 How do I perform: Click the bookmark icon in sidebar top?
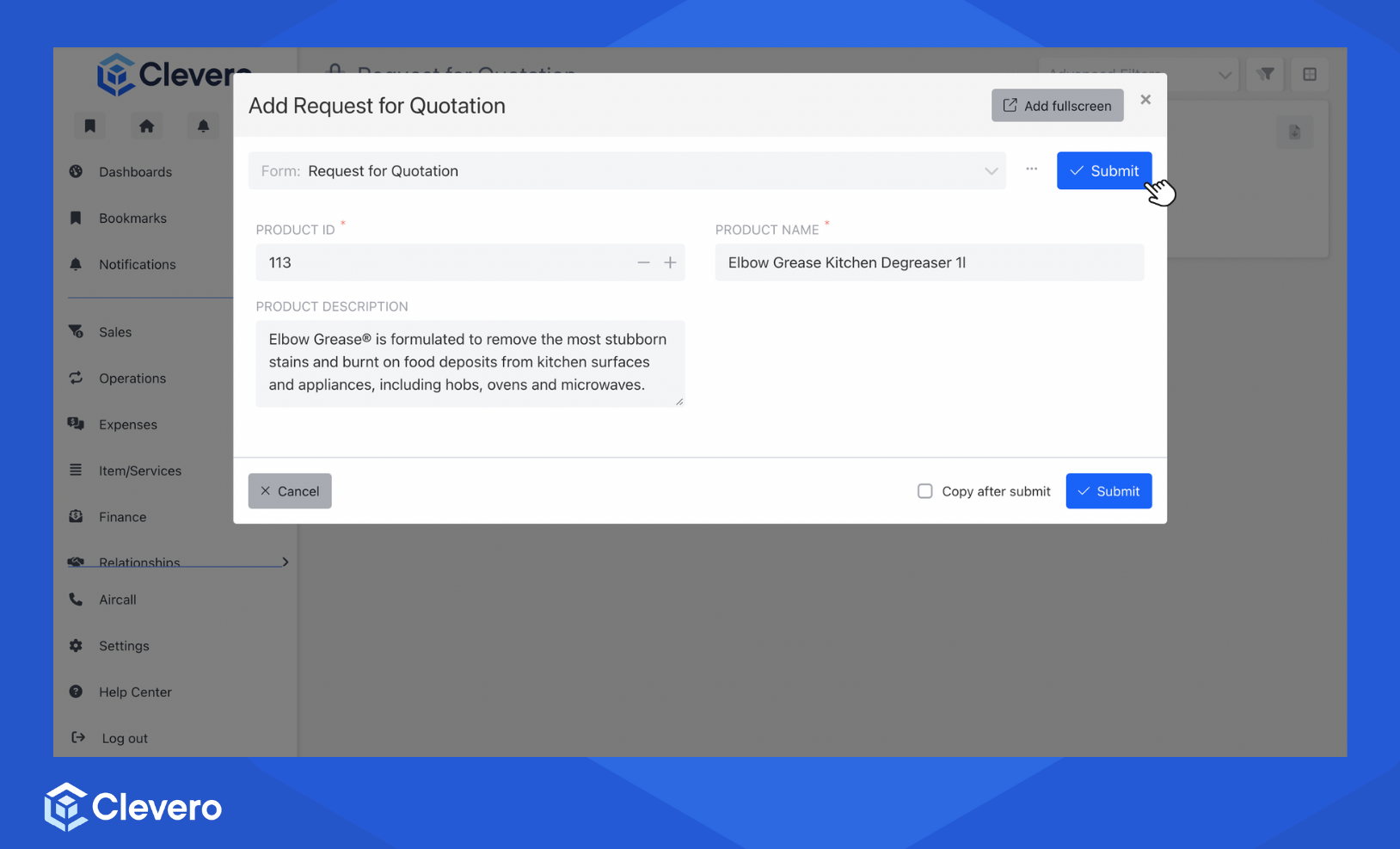pos(89,126)
